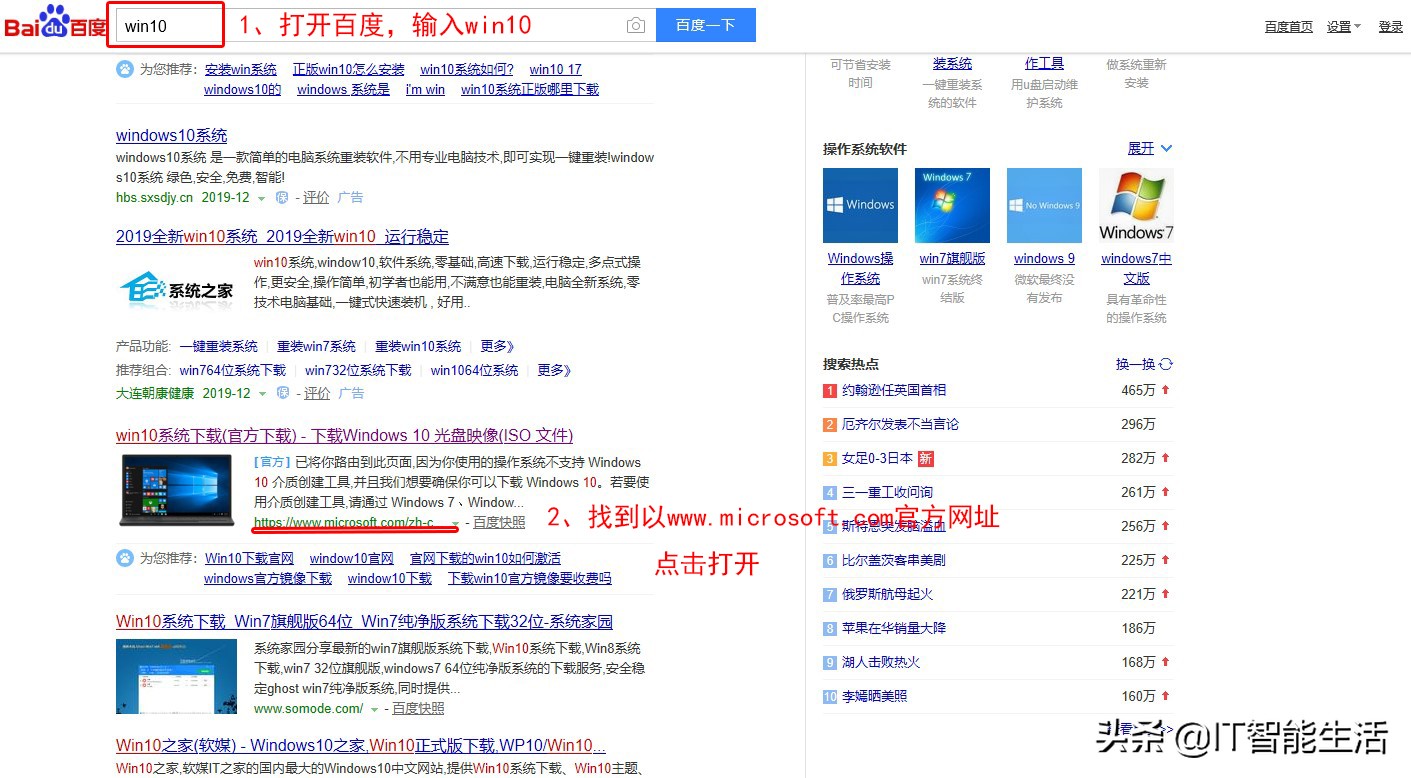Expand the 操作系统软件 panel via 展开
The width and height of the screenshot is (1411, 778).
1143,148
